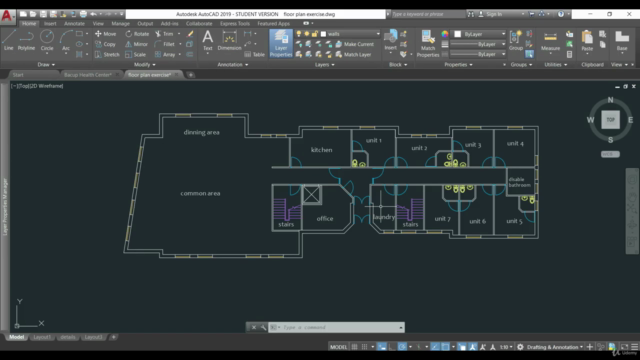The height and width of the screenshot is (360, 640).
Task: Toggle dynamic input in status bar
Action: tap(382, 347)
